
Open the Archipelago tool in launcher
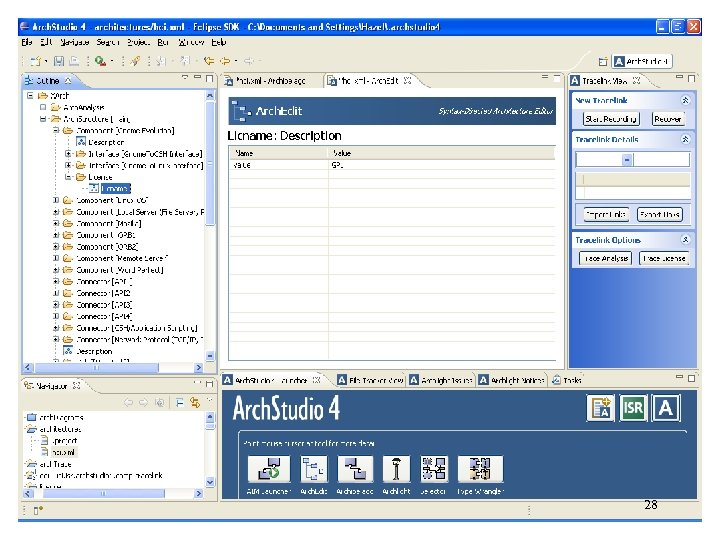[354, 468]
